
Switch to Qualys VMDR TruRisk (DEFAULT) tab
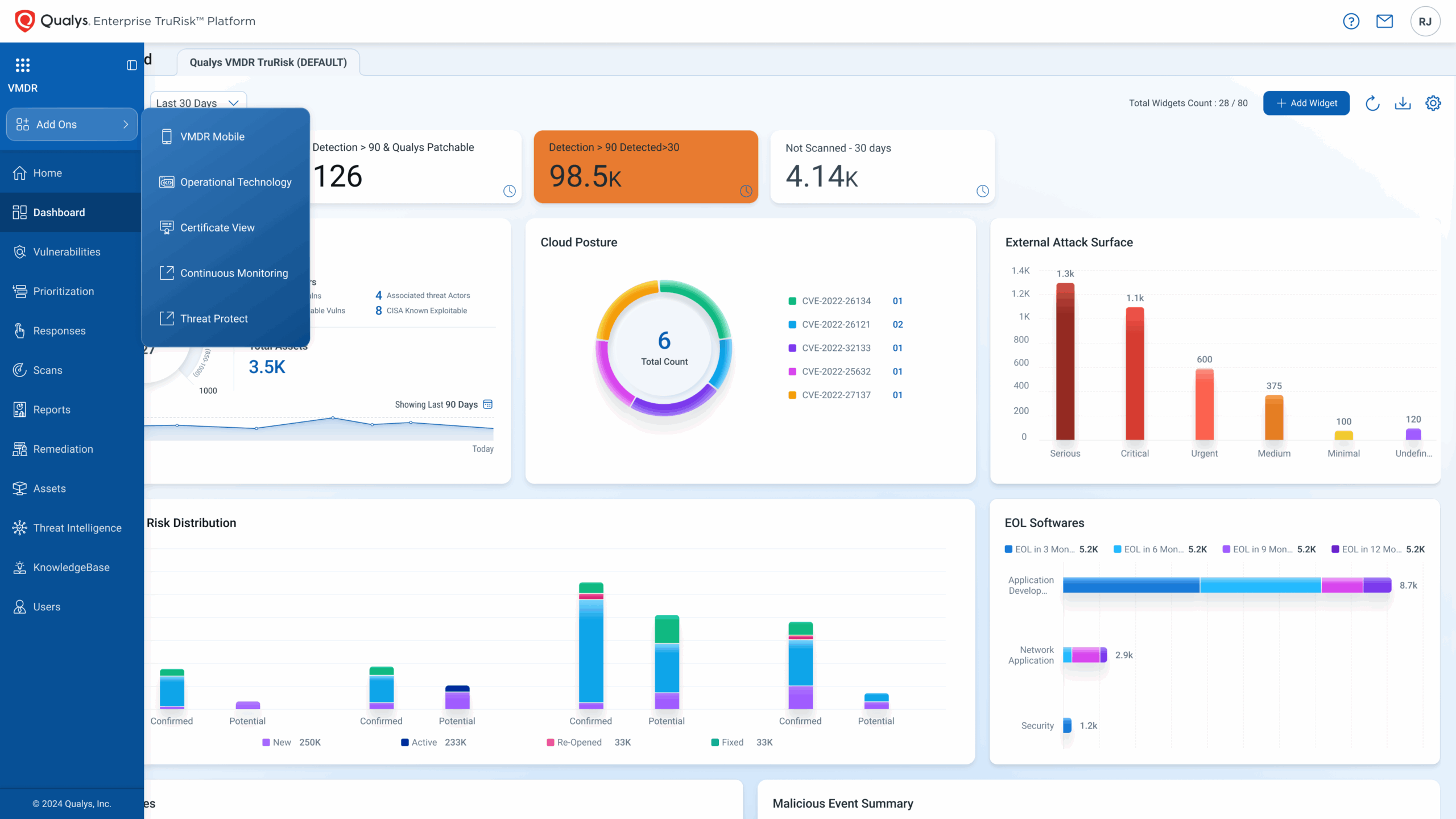(x=268, y=63)
